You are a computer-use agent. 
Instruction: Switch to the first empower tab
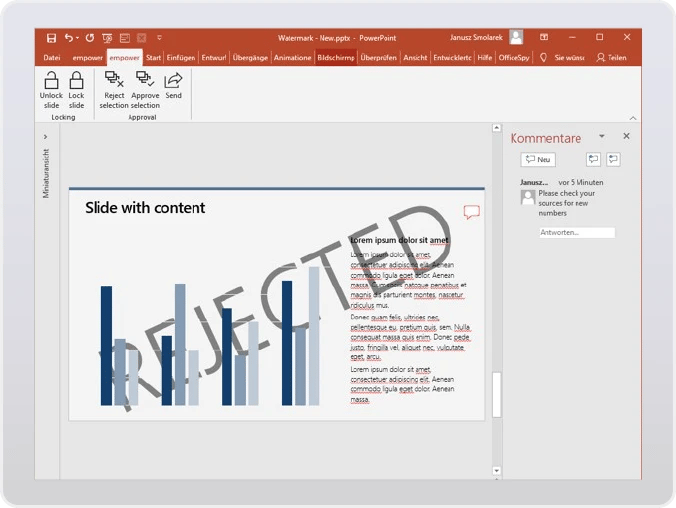point(88,57)
